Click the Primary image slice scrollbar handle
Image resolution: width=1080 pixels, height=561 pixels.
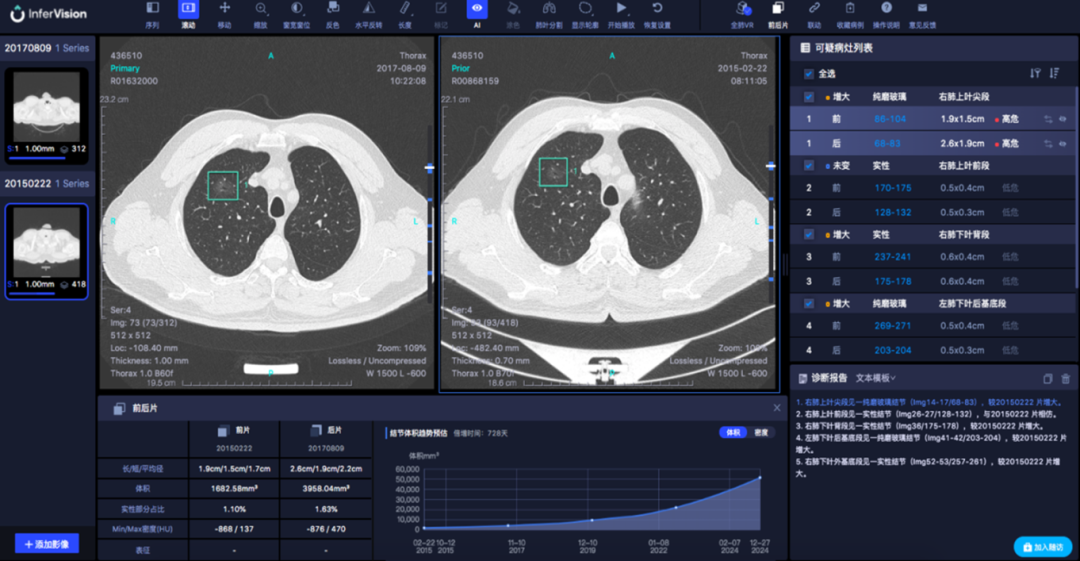click(x=430, y=167)
